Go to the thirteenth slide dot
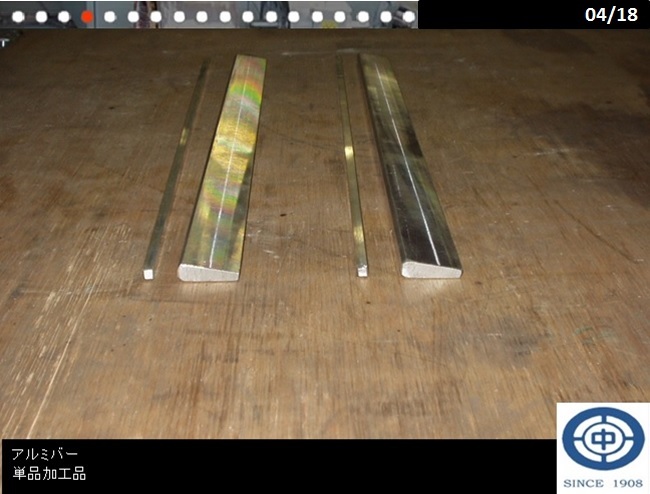The height and width of the screenshot is (494, 650). (294, 16)
